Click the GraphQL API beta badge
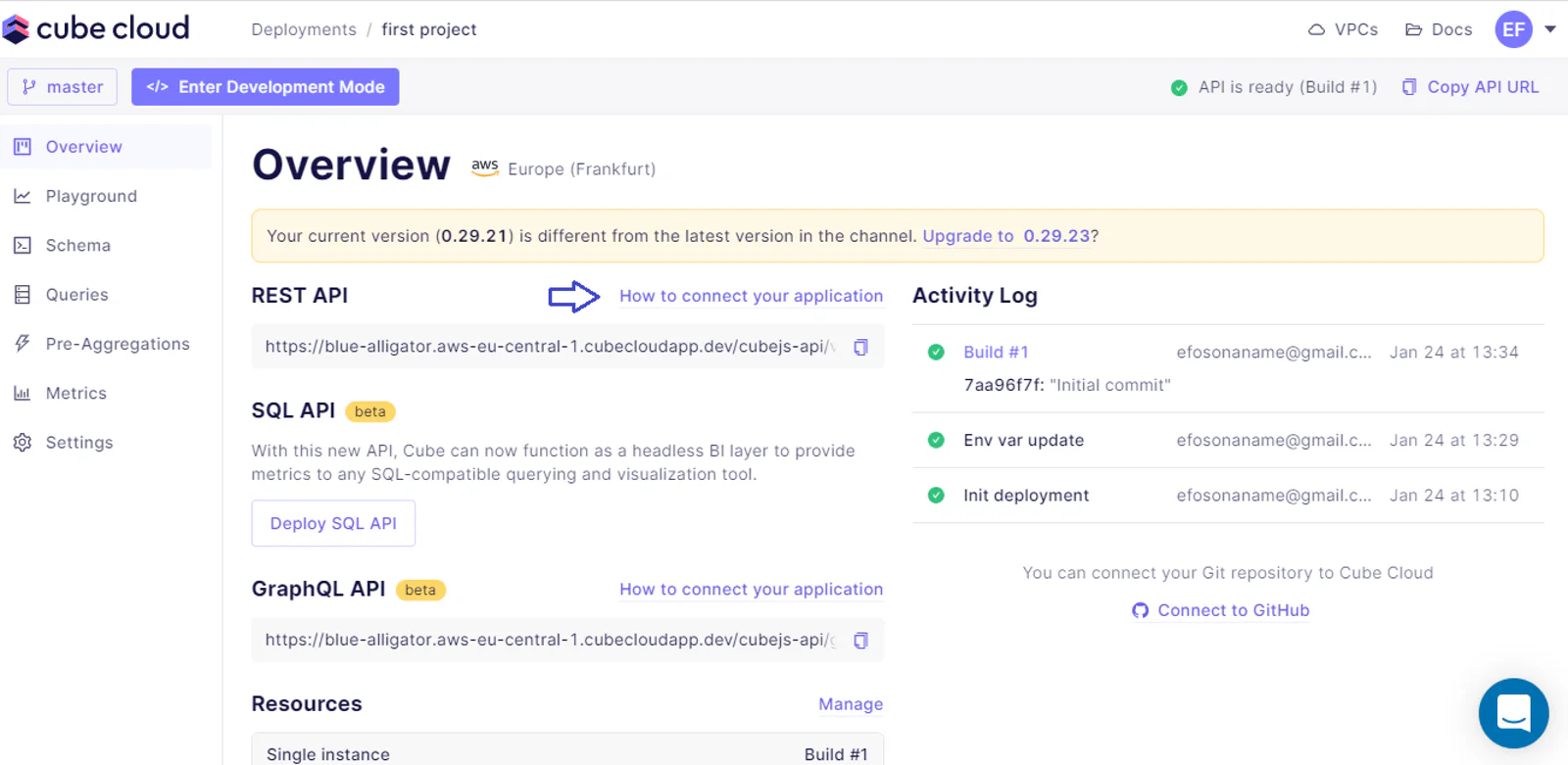This screenshot has height=765, width=1568. point(420,590)
